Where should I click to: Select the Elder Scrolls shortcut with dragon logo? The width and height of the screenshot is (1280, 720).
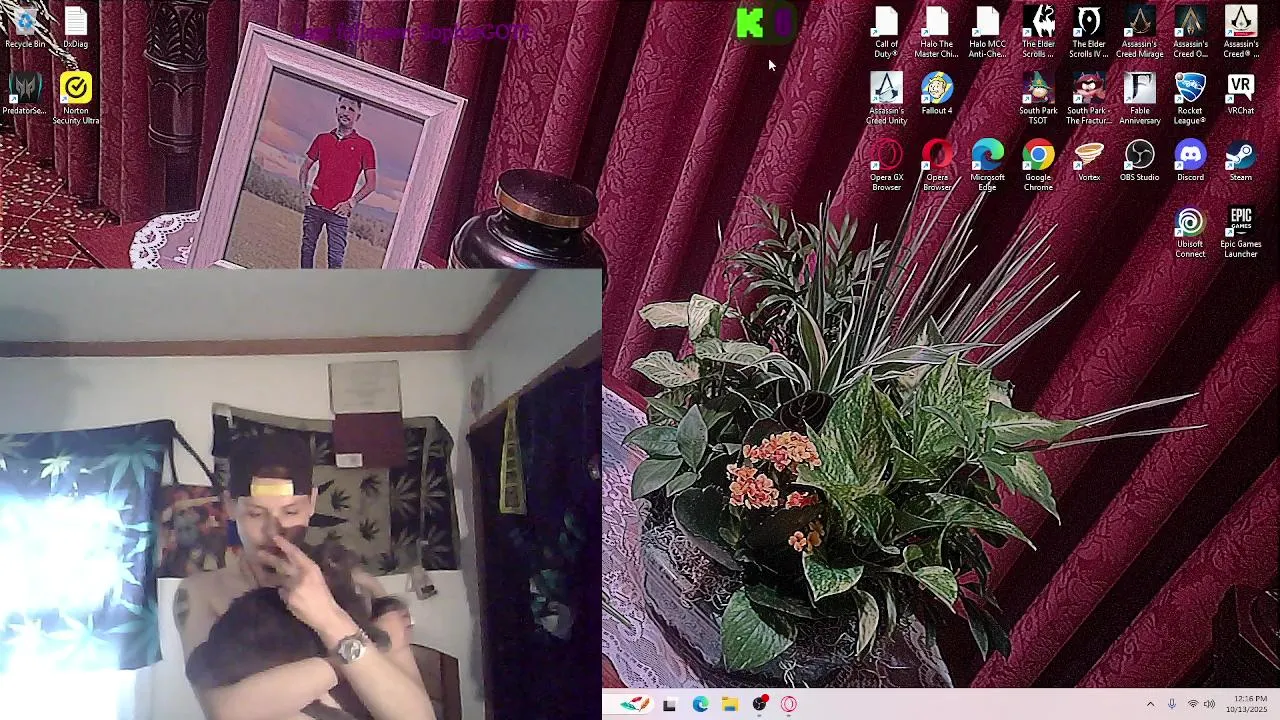tap(1038, 33)
